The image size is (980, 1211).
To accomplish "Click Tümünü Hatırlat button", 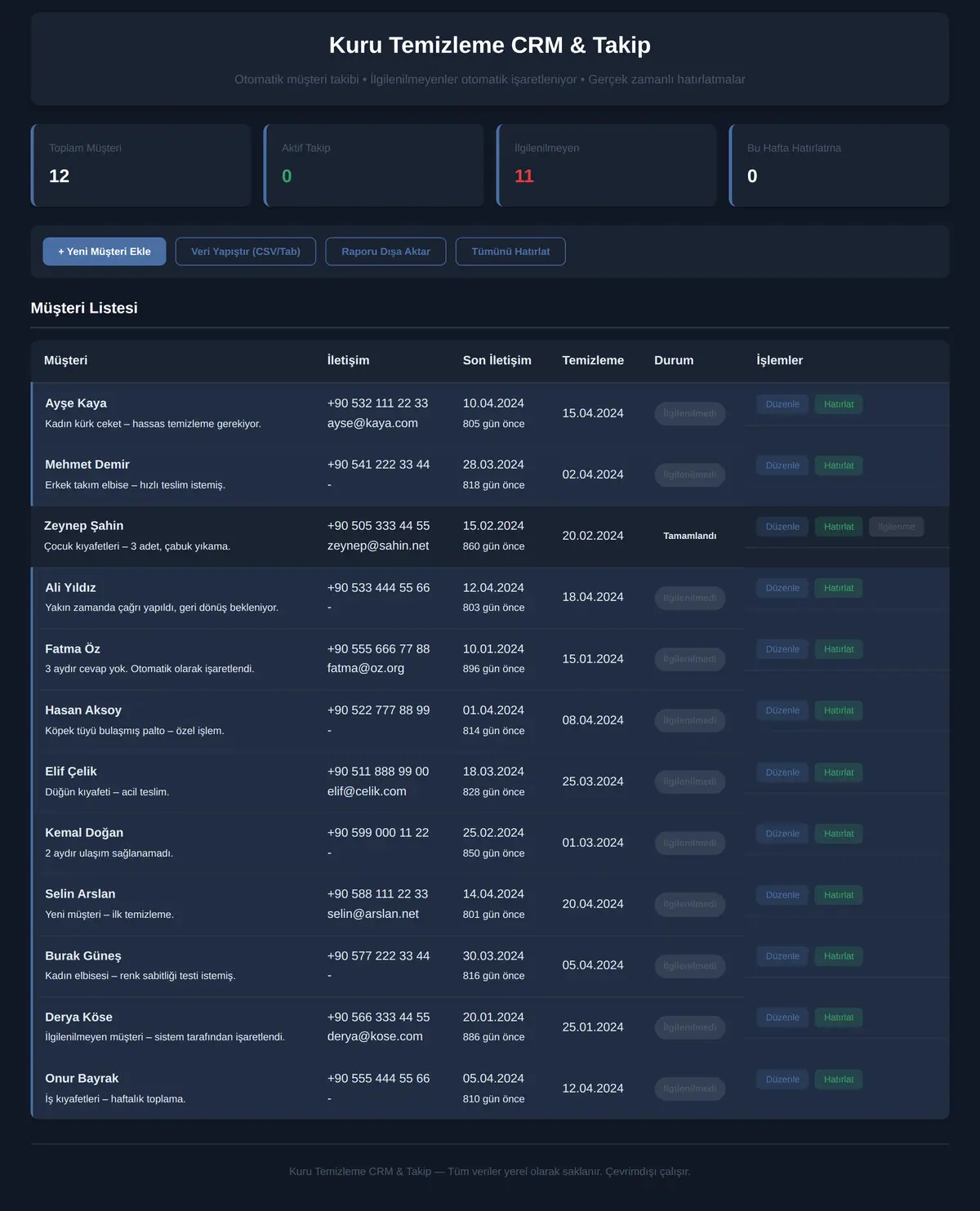I will [510, 252].
